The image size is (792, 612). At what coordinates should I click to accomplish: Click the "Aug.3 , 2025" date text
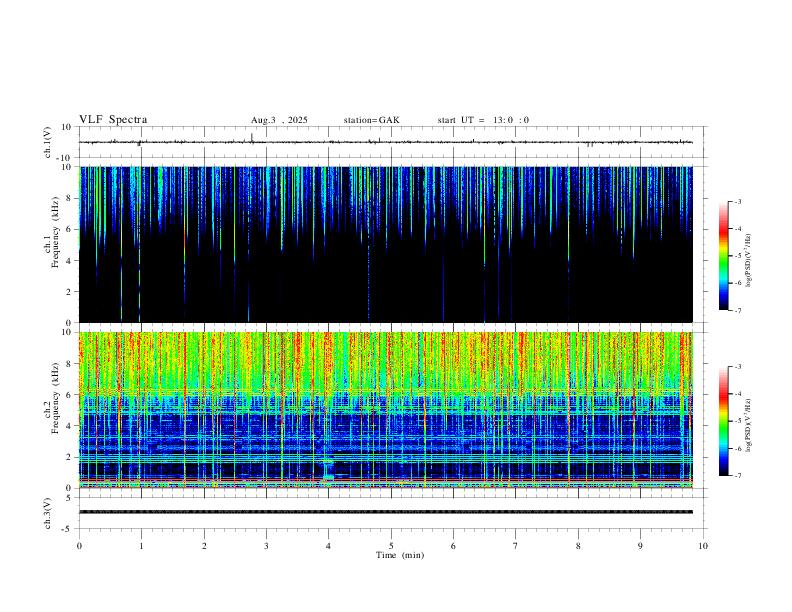tap(279, 120)
